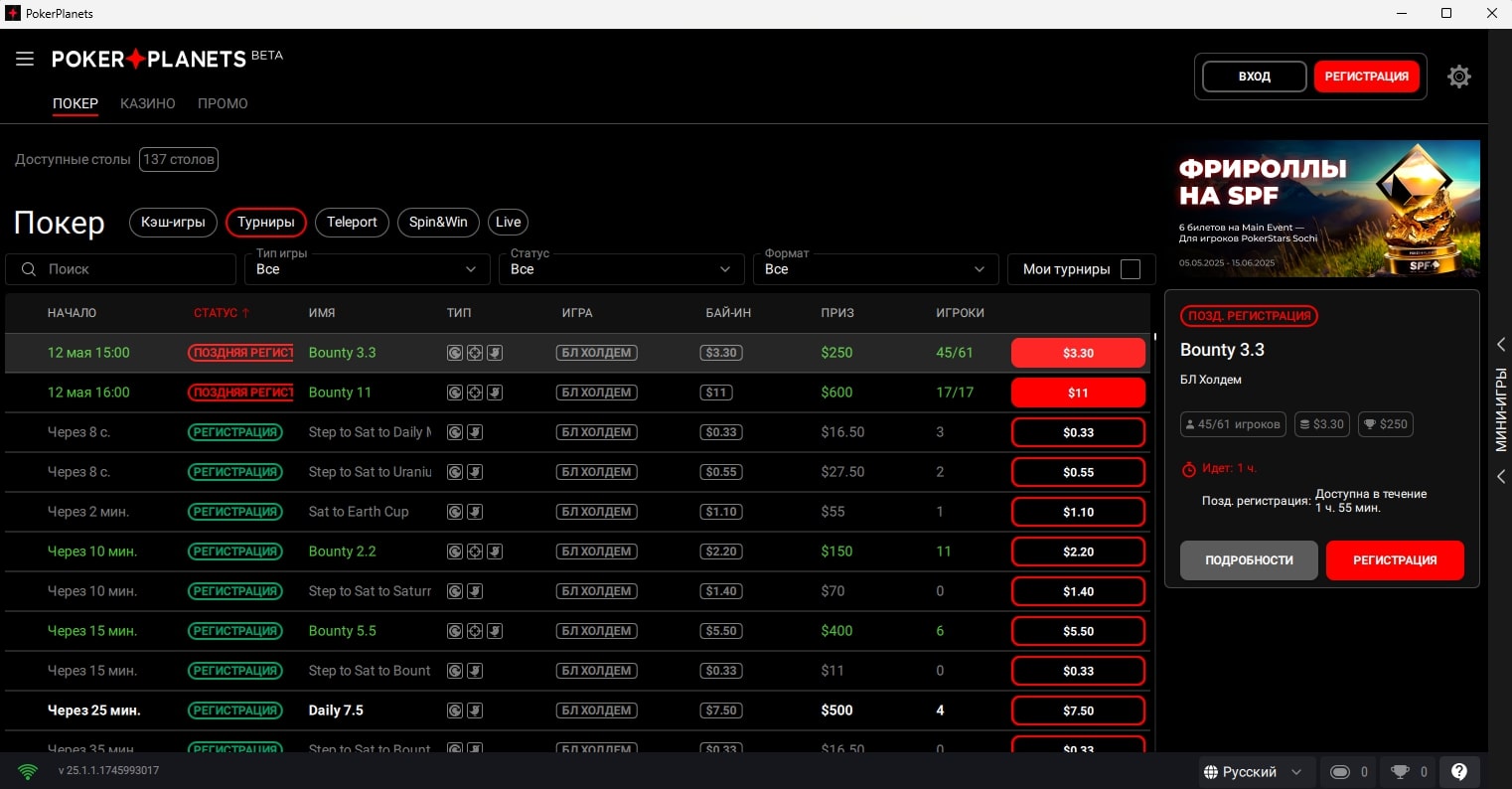Open the hamburger menu
Viewport: 1512px width, 789px height.
pos(25,60)
